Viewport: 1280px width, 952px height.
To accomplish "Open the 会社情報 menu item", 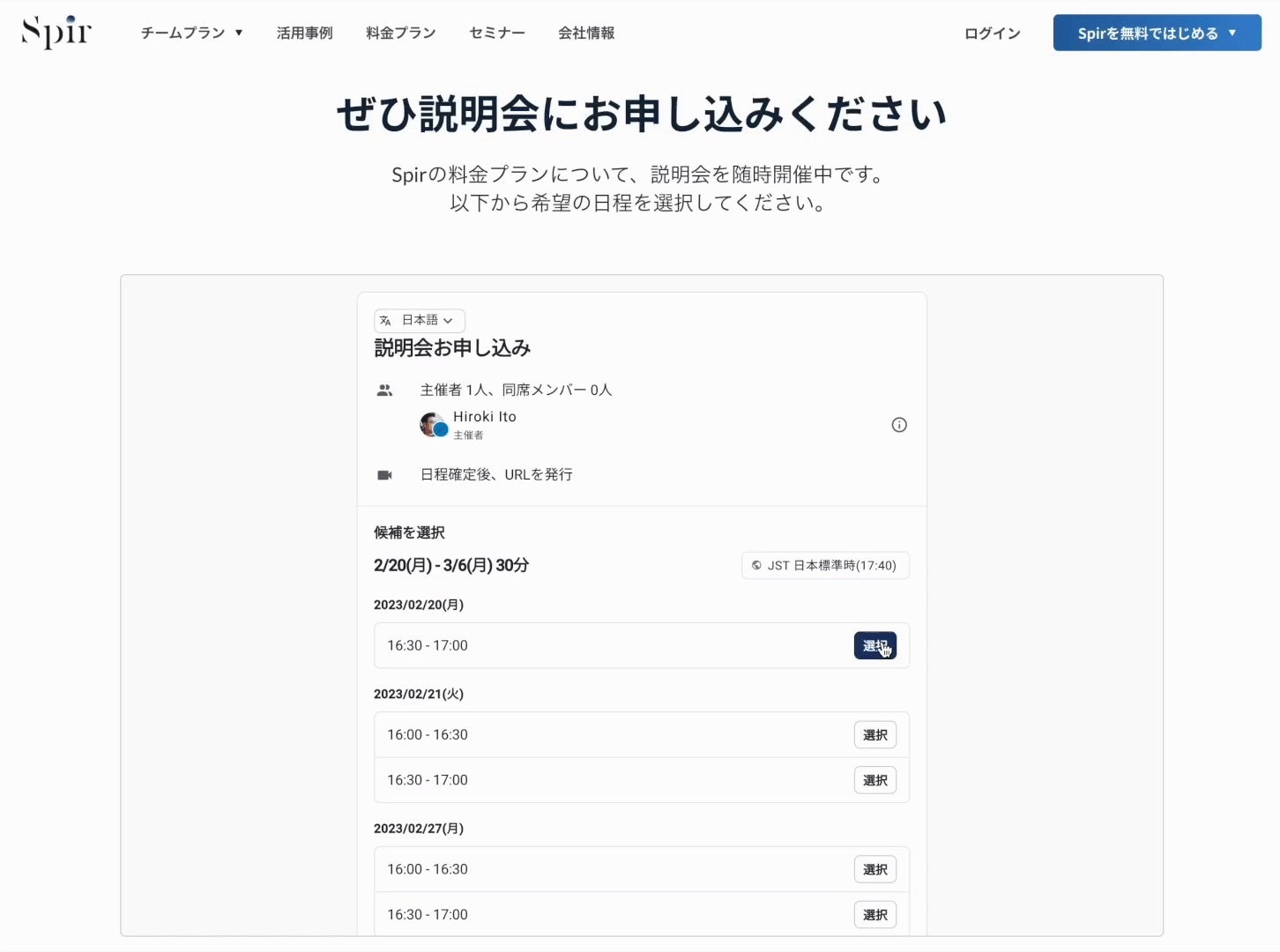I will coord(586,33).
